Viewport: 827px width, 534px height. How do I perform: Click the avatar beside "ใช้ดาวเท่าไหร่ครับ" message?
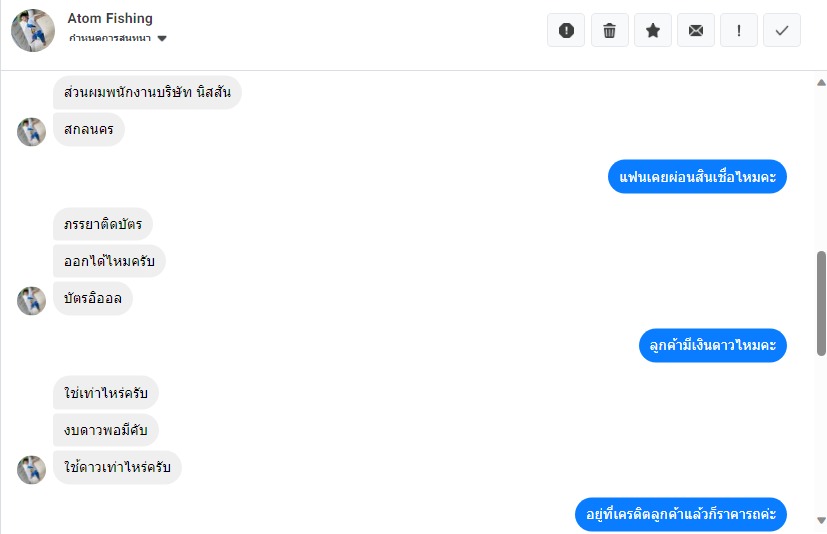(x=32, y=470)
